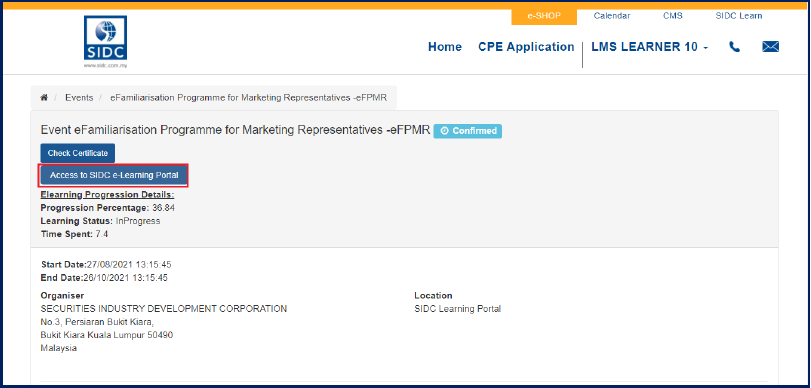Click Access to SIDC e-Learning Portal
Viewport: 811px width, 388px height.
click(114, 175)
